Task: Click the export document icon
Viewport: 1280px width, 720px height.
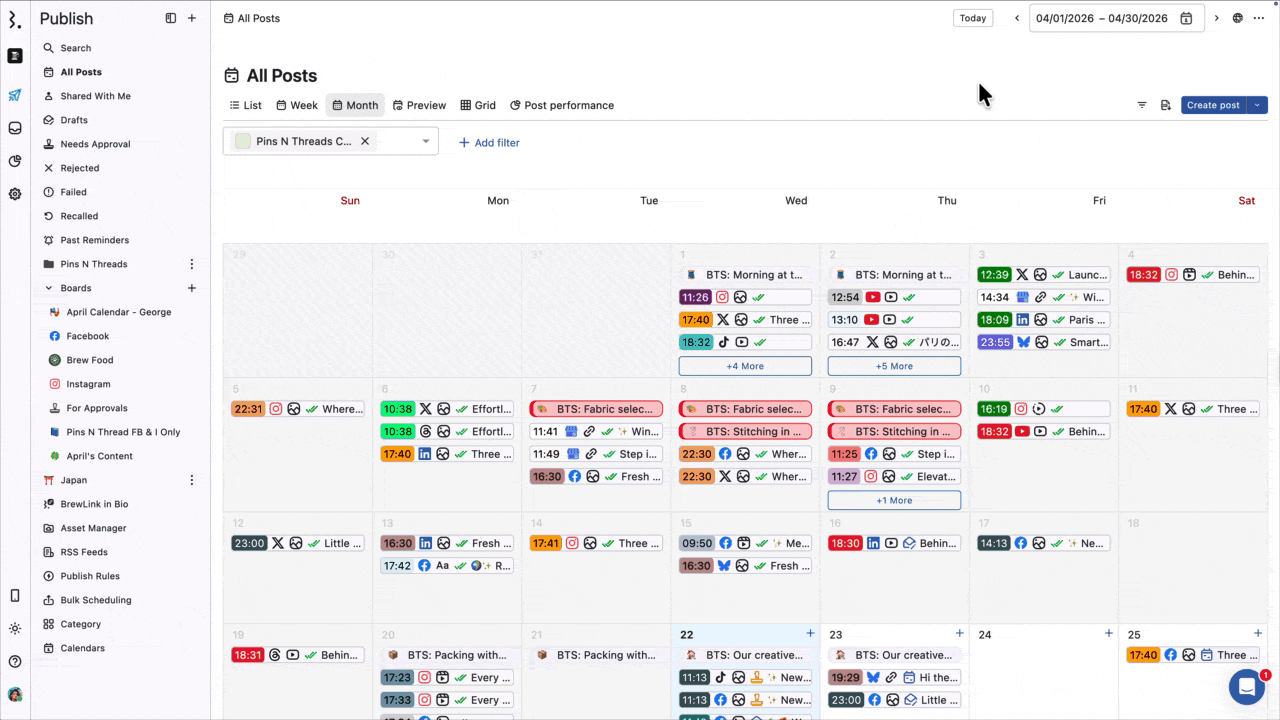Action: point(1165,105)
